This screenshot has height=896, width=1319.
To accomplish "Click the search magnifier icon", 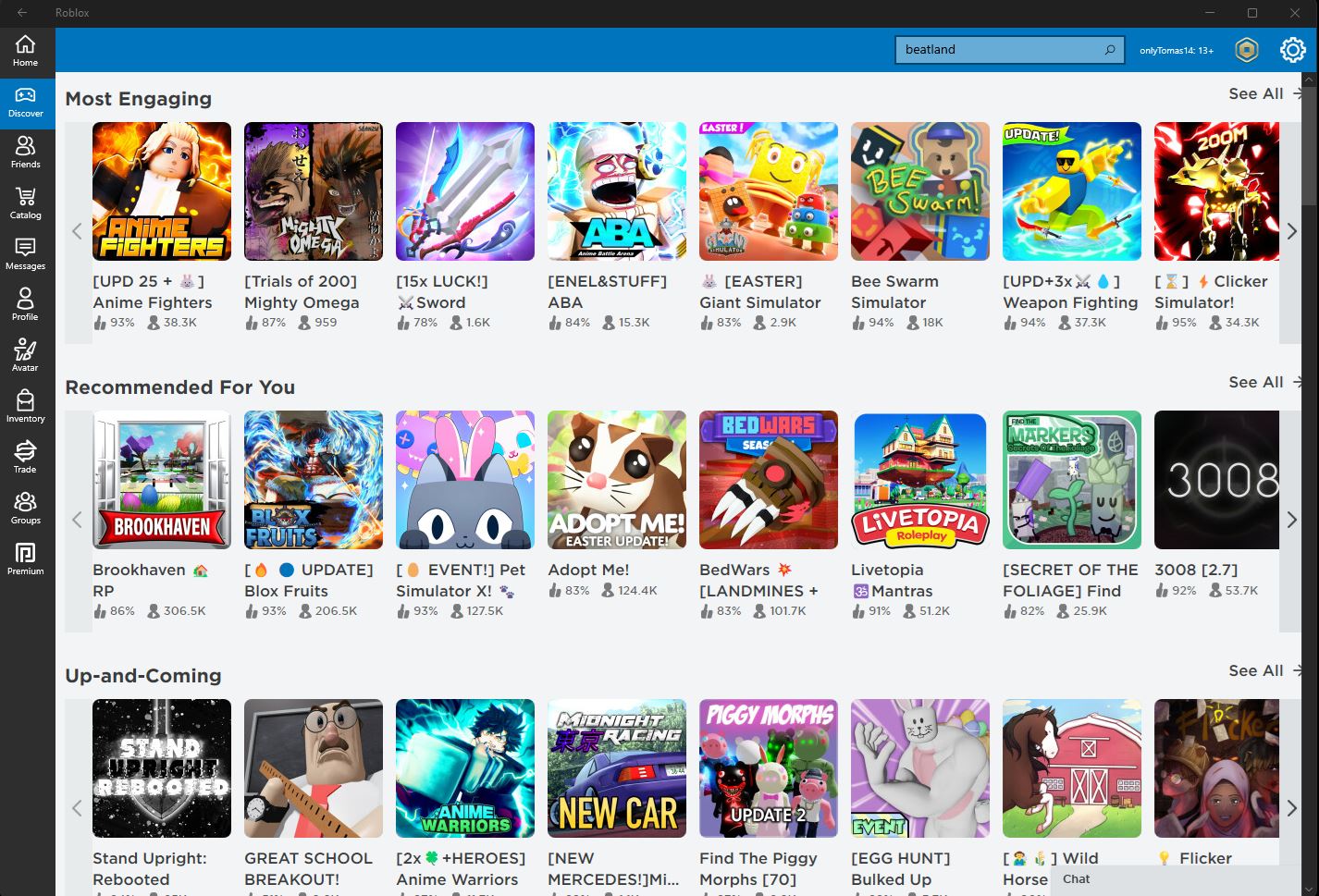I will click(1109, 50).
